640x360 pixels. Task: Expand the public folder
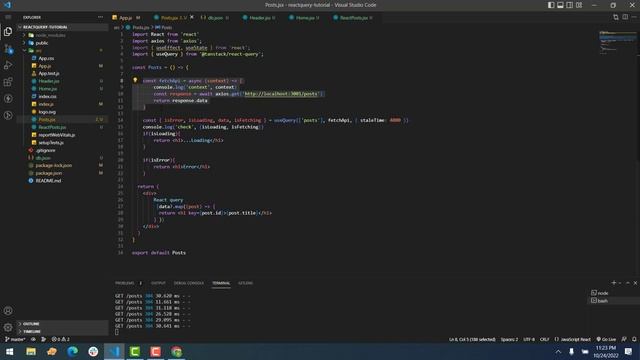pos(63,43)
